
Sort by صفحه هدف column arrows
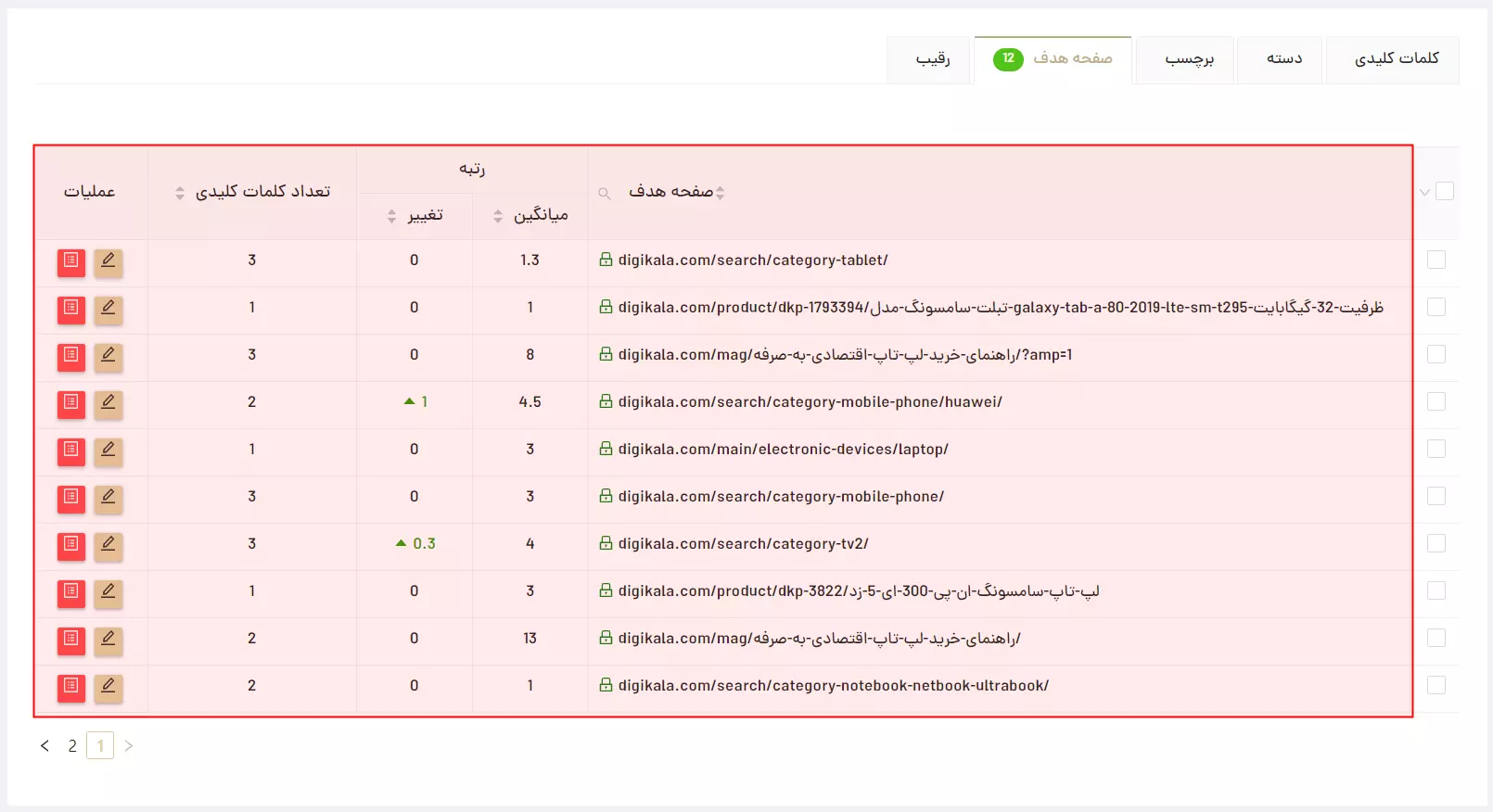click(x=721, y=193)
